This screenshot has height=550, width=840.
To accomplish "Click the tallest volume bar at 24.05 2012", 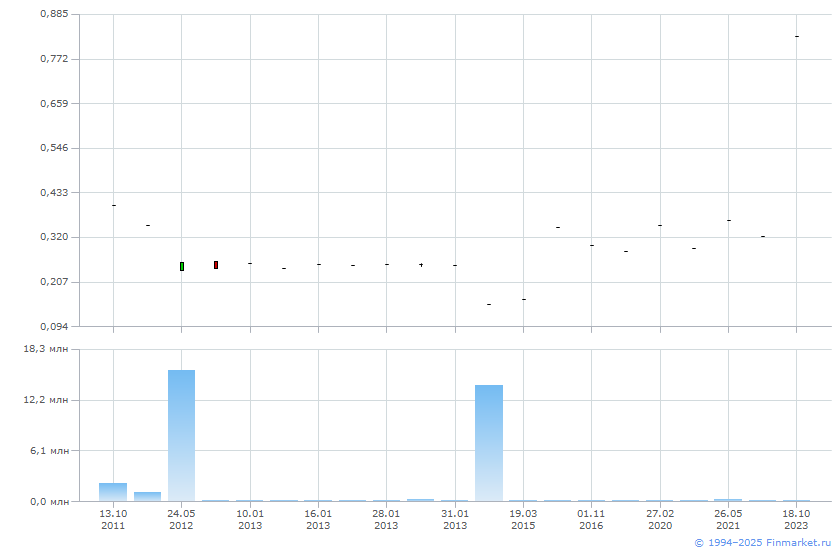I will 182,435.
